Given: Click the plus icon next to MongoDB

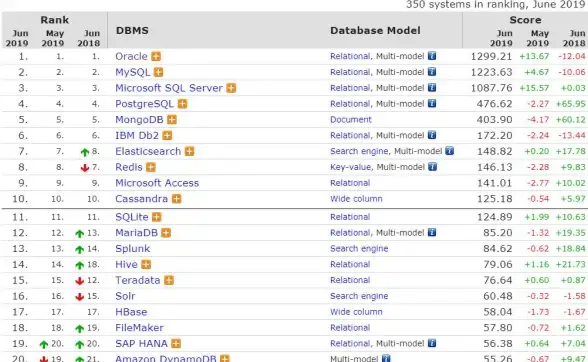Looking at the screenshot, I should (x=172, y=120).
